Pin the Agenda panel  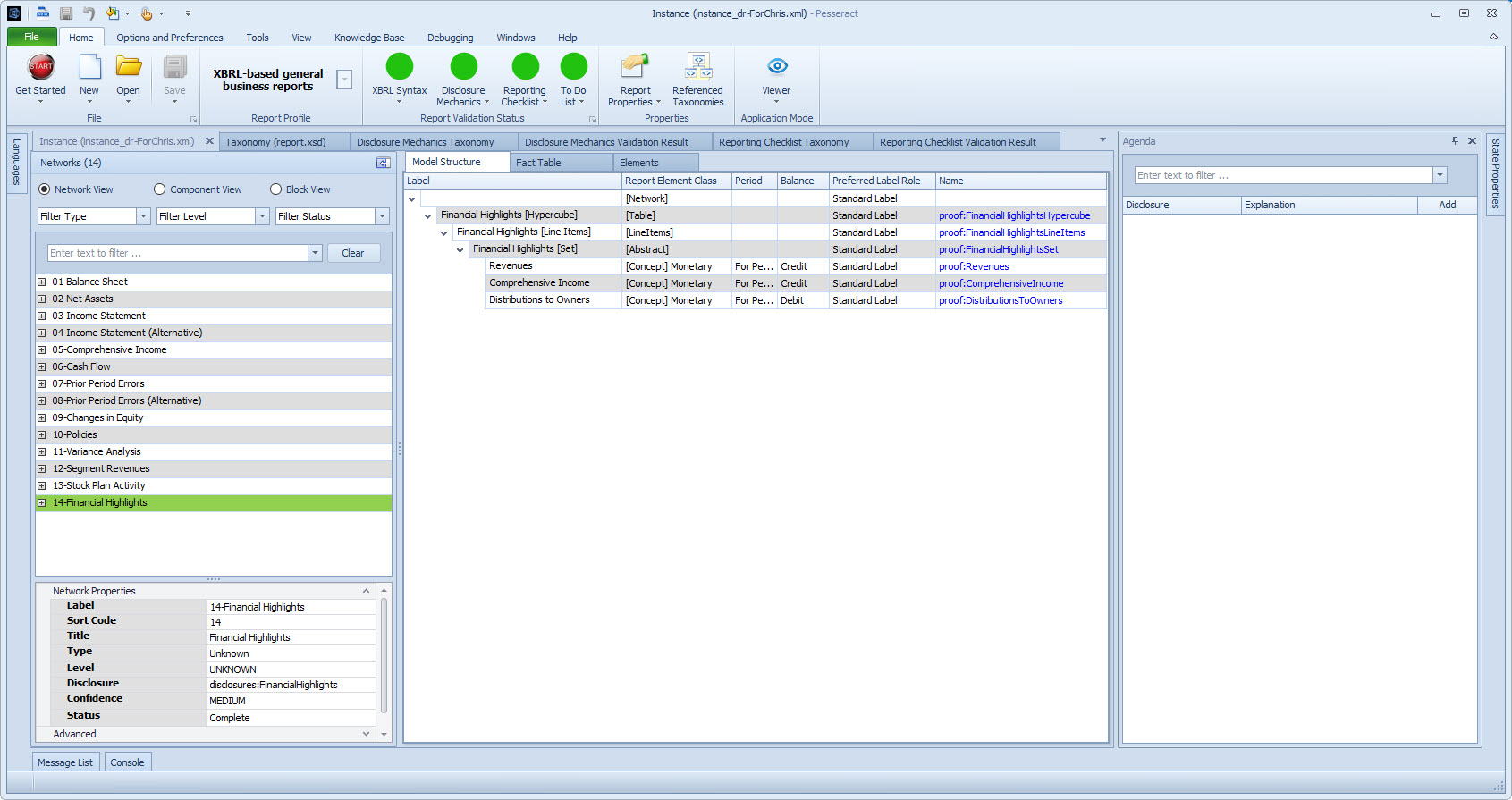tap(1455, 141)
